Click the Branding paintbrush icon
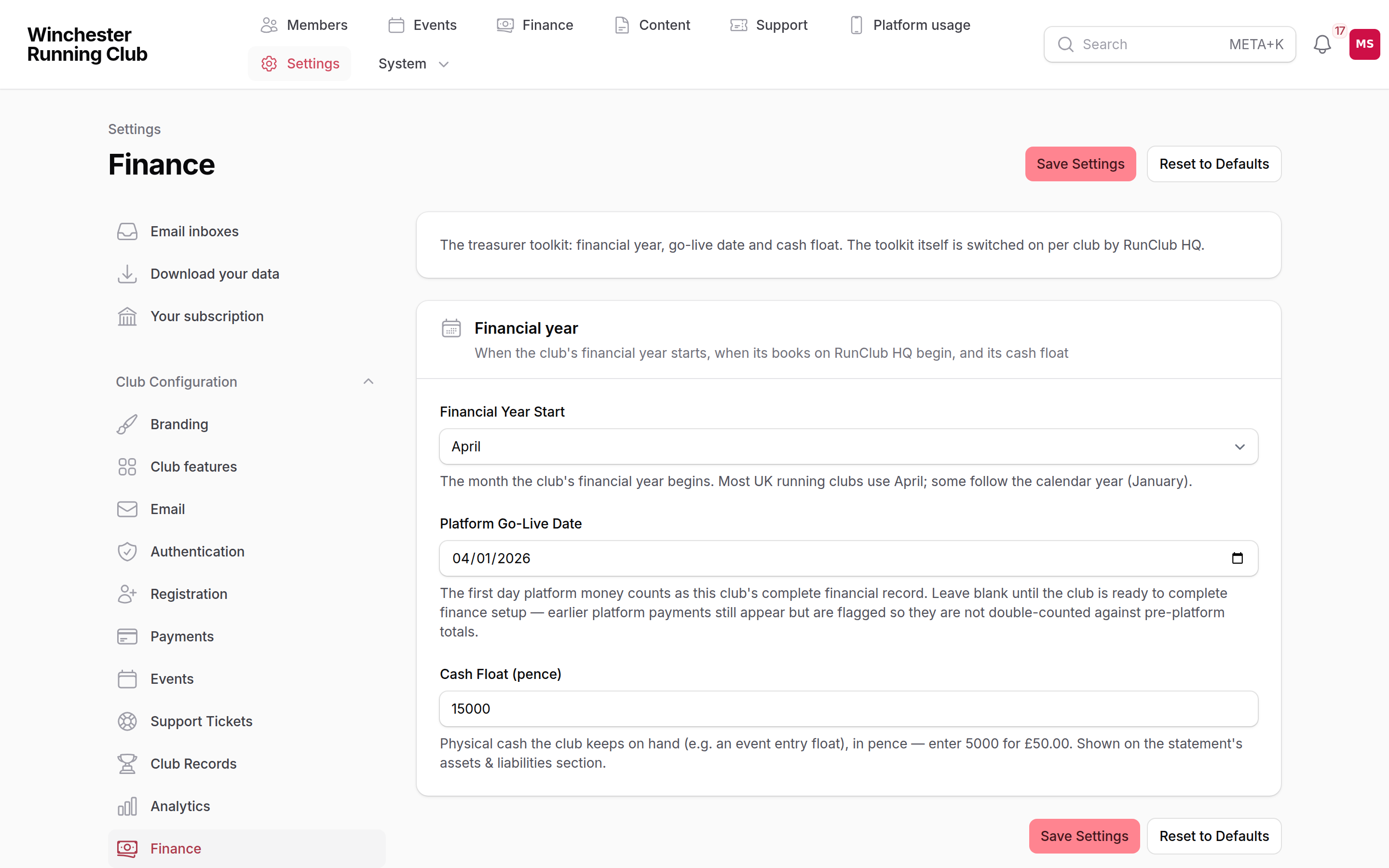The height and width of the screenshot is (868, 1389). [127, 424]
